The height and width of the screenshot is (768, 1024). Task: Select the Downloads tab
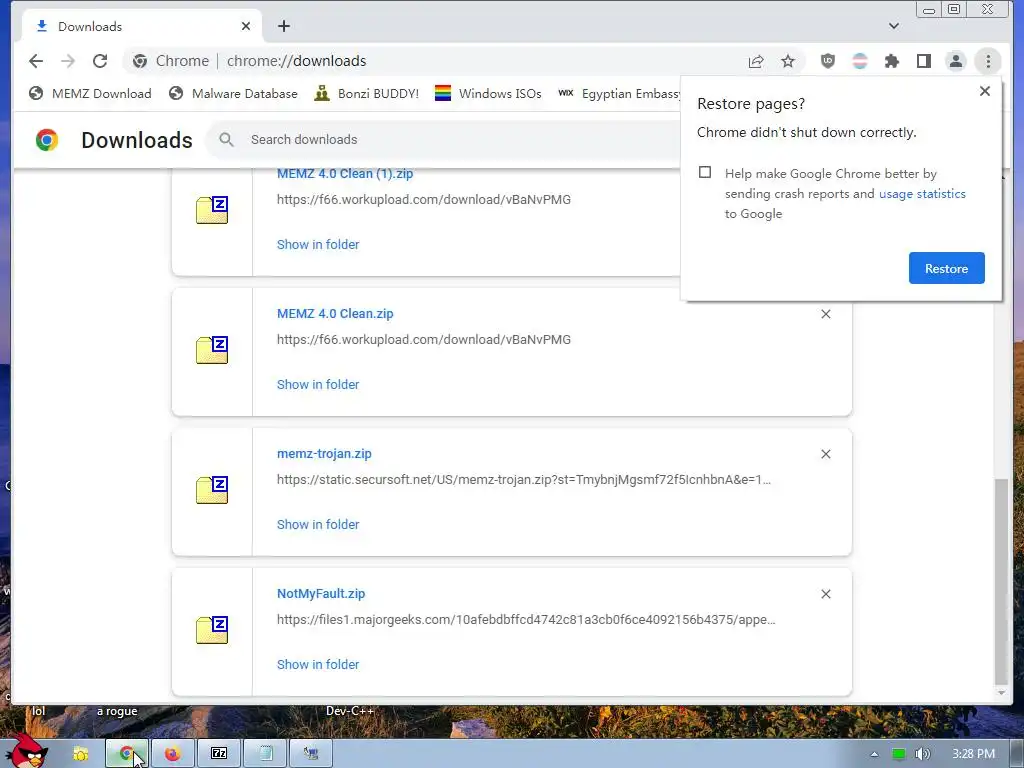click(142, 26)
